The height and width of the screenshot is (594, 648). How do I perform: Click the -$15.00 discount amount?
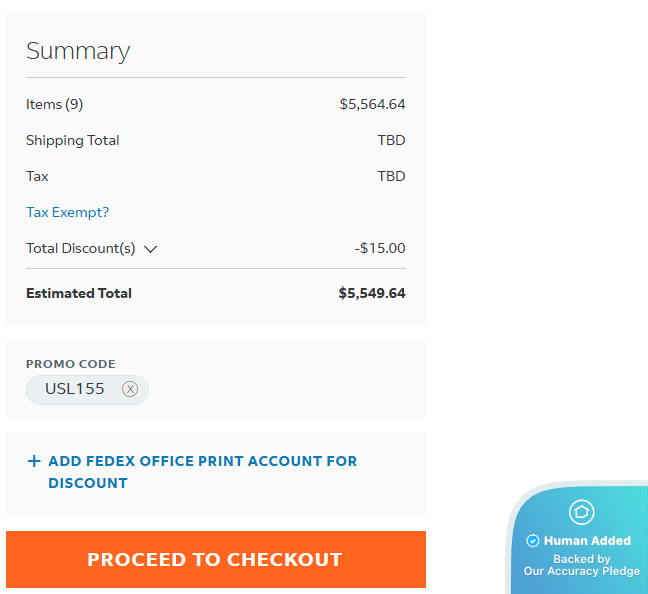(x=380, y=248)
